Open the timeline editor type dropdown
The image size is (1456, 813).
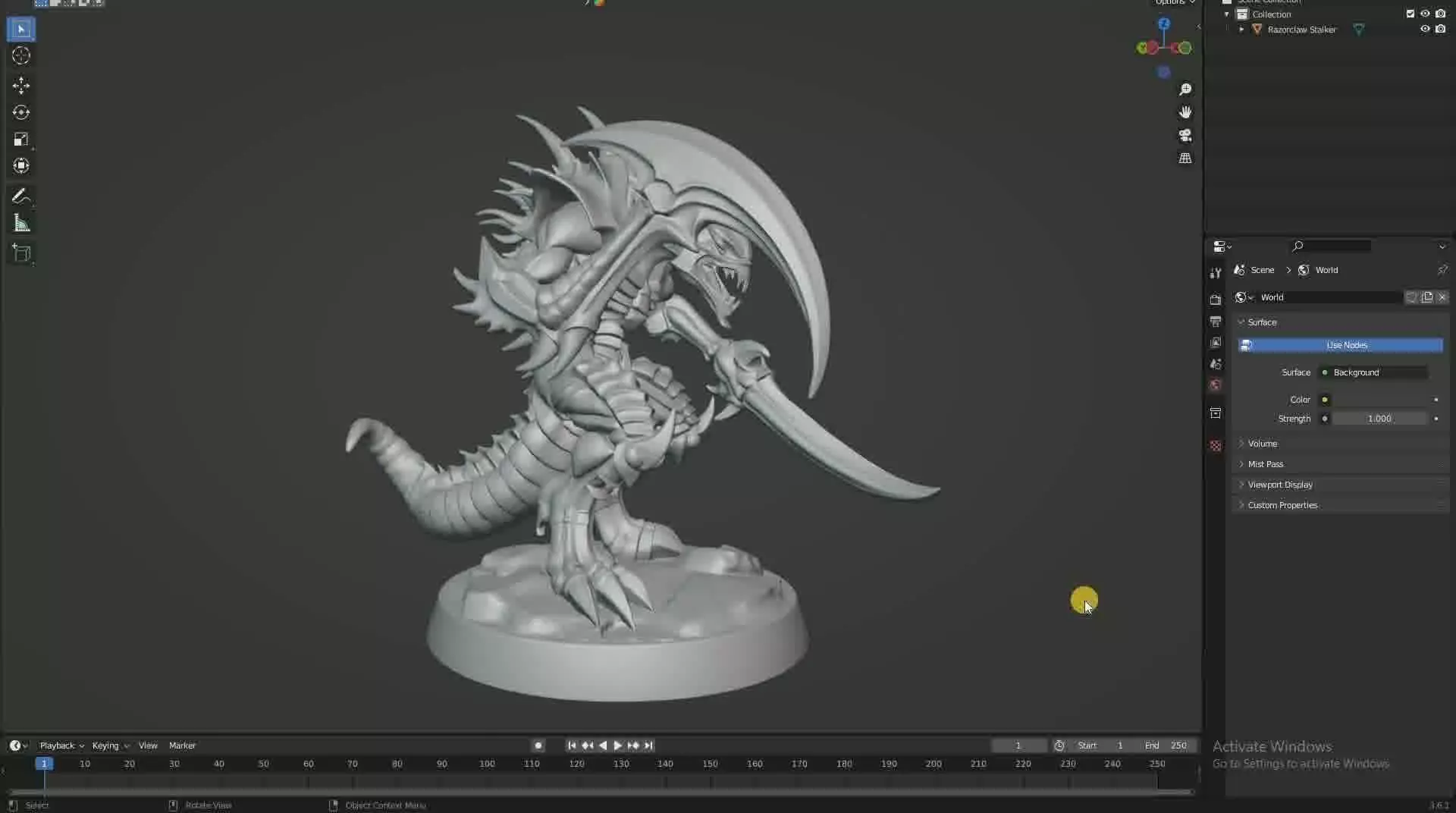[x=18, y=746]
